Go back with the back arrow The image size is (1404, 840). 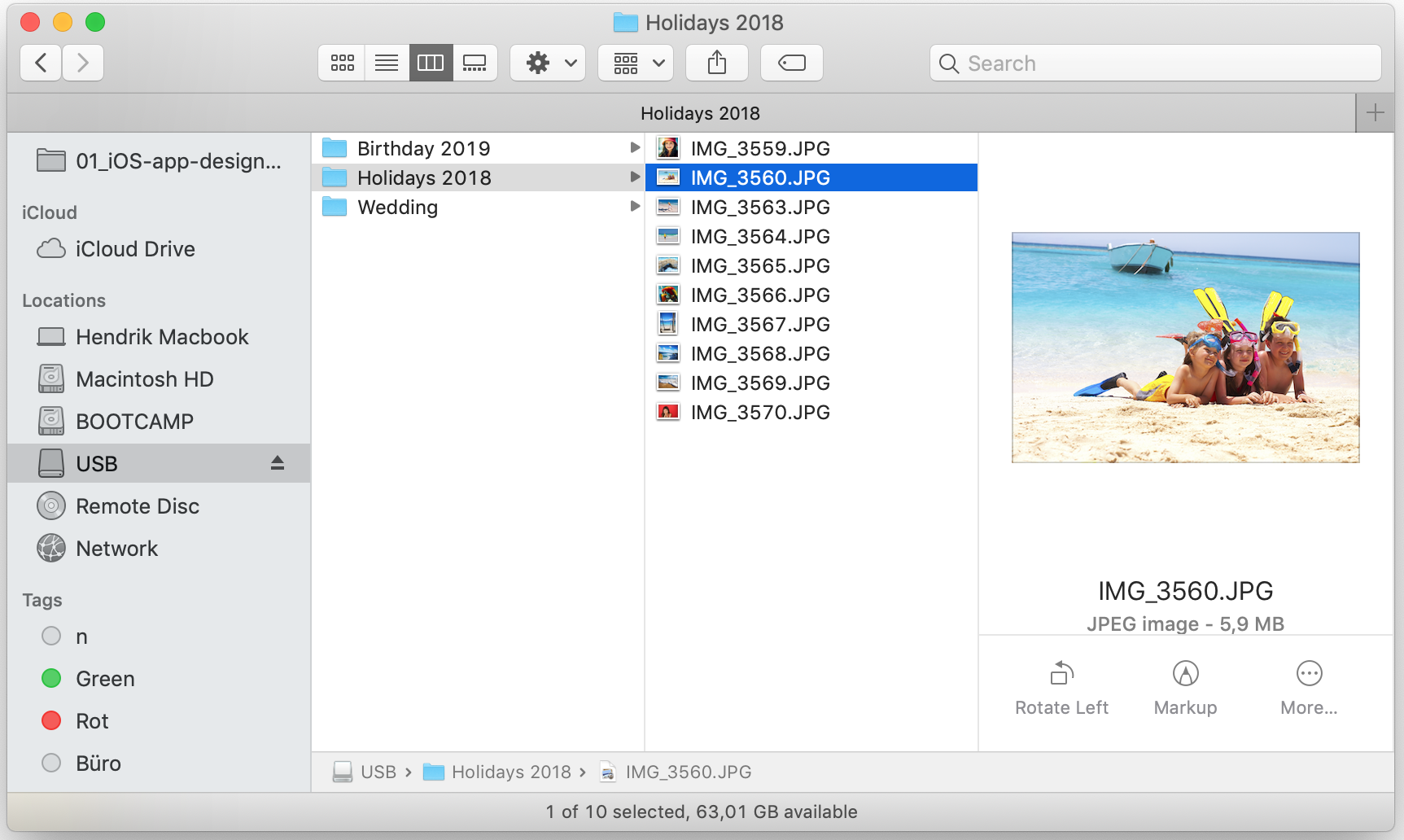point(41,63)
